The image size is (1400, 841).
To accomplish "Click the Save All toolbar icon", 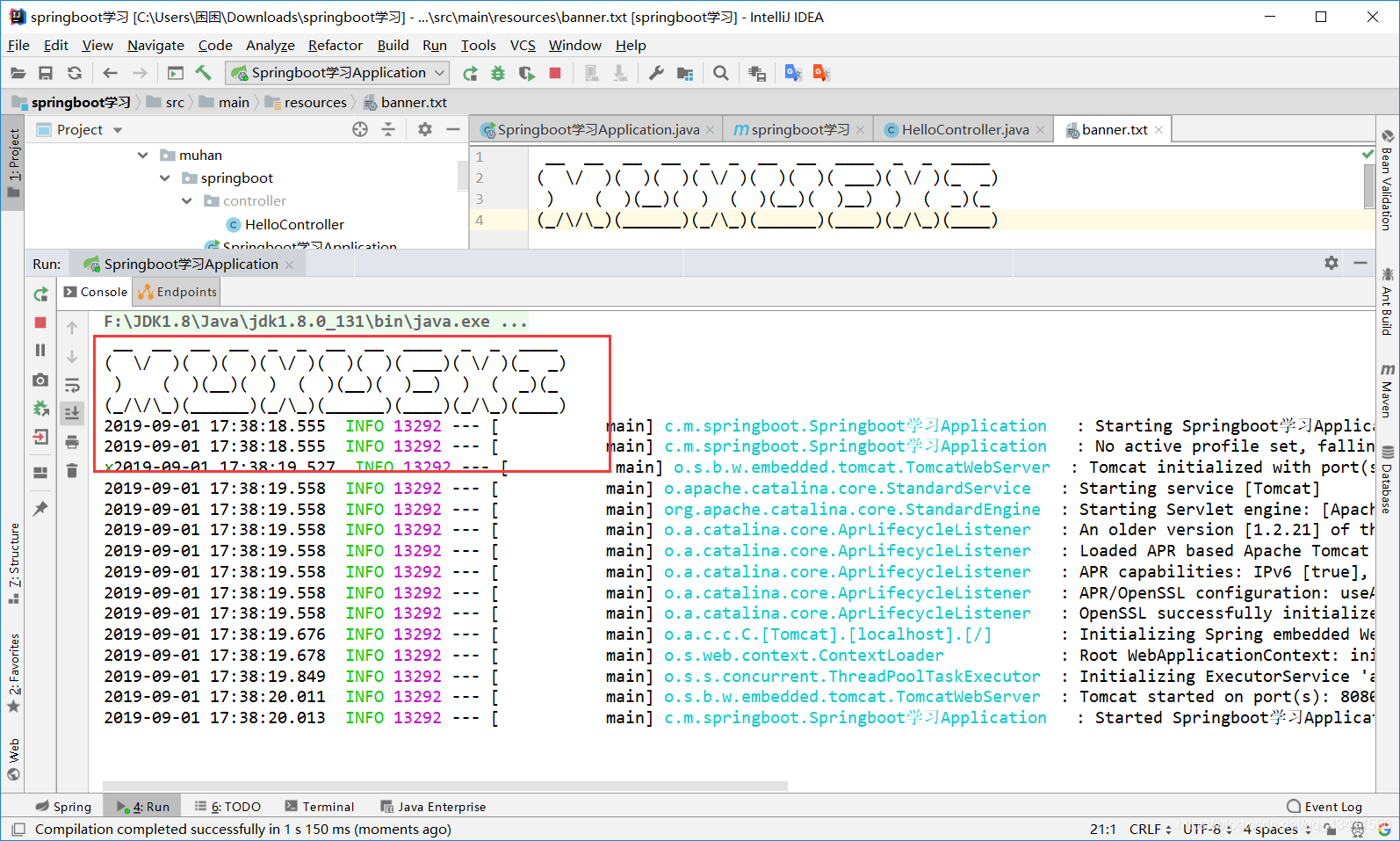I will (46, 73).
